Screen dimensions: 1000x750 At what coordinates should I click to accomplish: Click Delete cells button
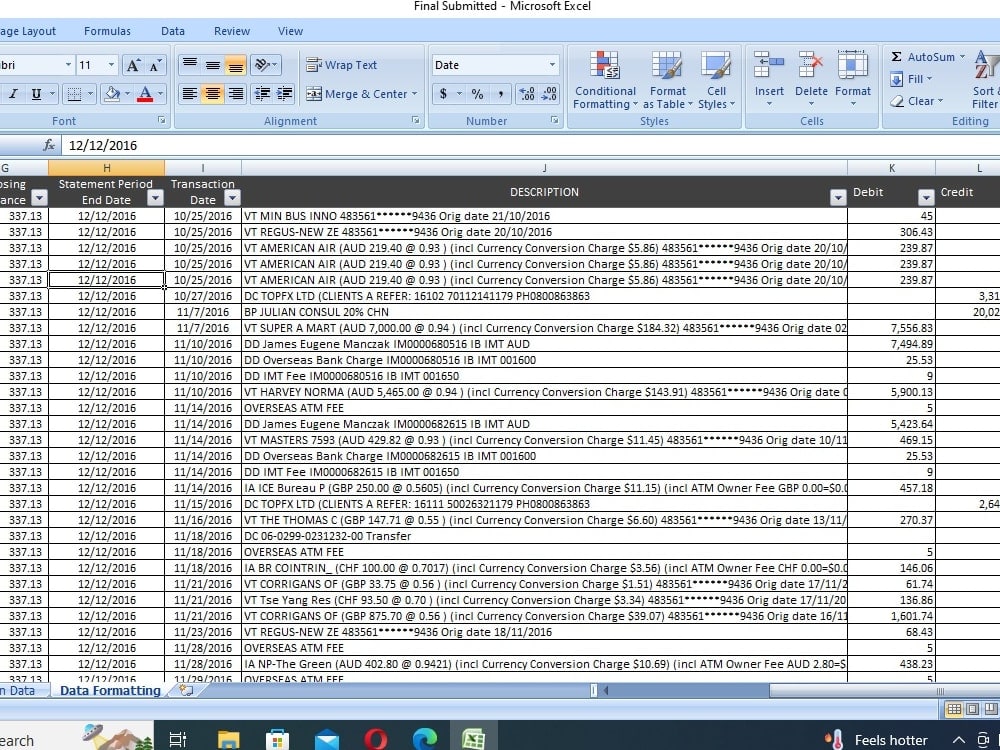point(811,78)
